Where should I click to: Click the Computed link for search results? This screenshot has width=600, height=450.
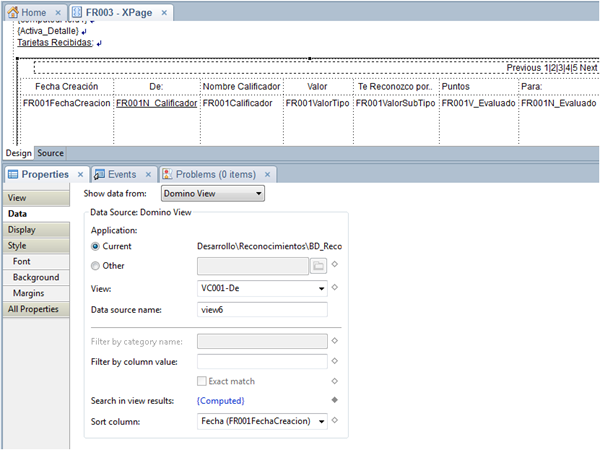tap(221, 401)
